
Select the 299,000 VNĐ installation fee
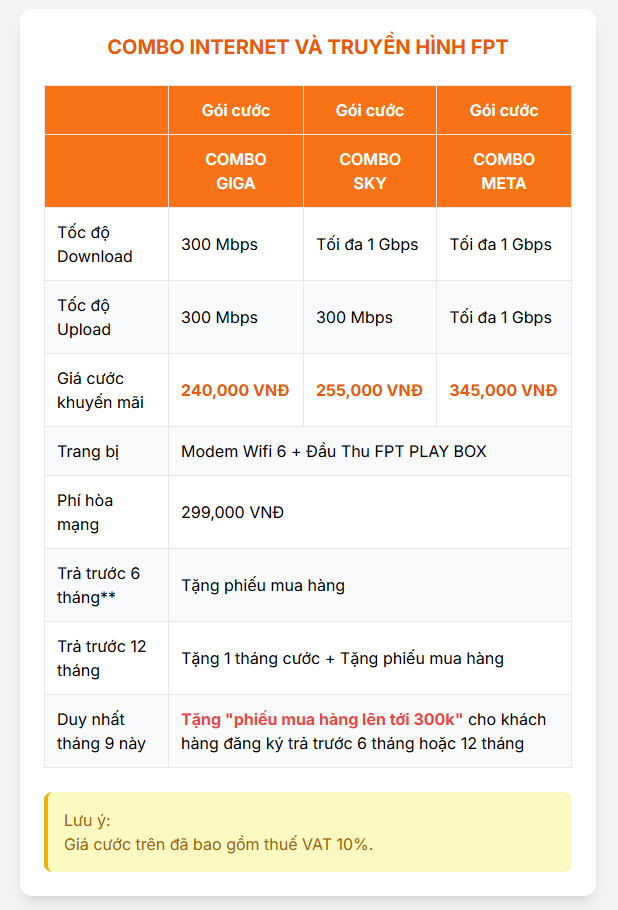(232, 512)
